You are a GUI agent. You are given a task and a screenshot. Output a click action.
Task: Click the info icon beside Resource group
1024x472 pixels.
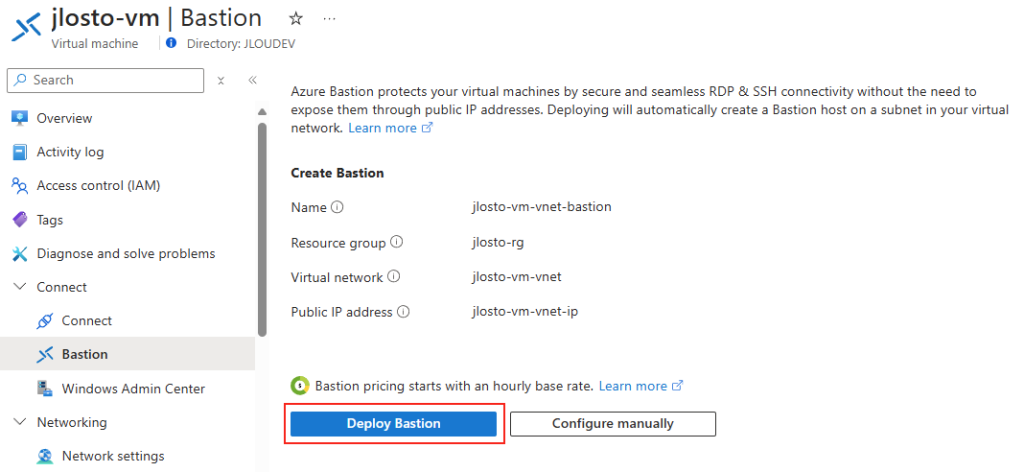pos(396,242)
